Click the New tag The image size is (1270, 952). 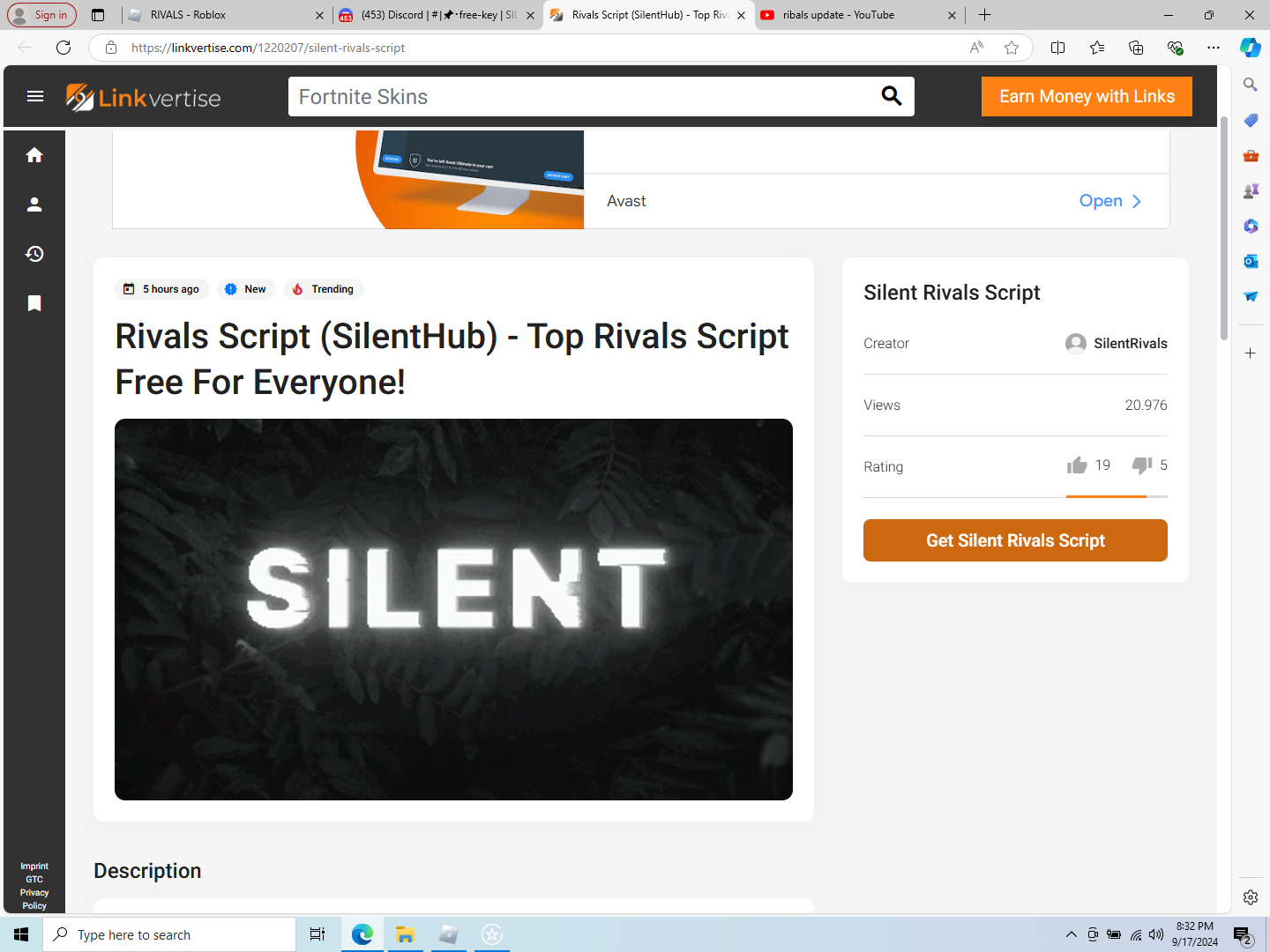(247, 289)
